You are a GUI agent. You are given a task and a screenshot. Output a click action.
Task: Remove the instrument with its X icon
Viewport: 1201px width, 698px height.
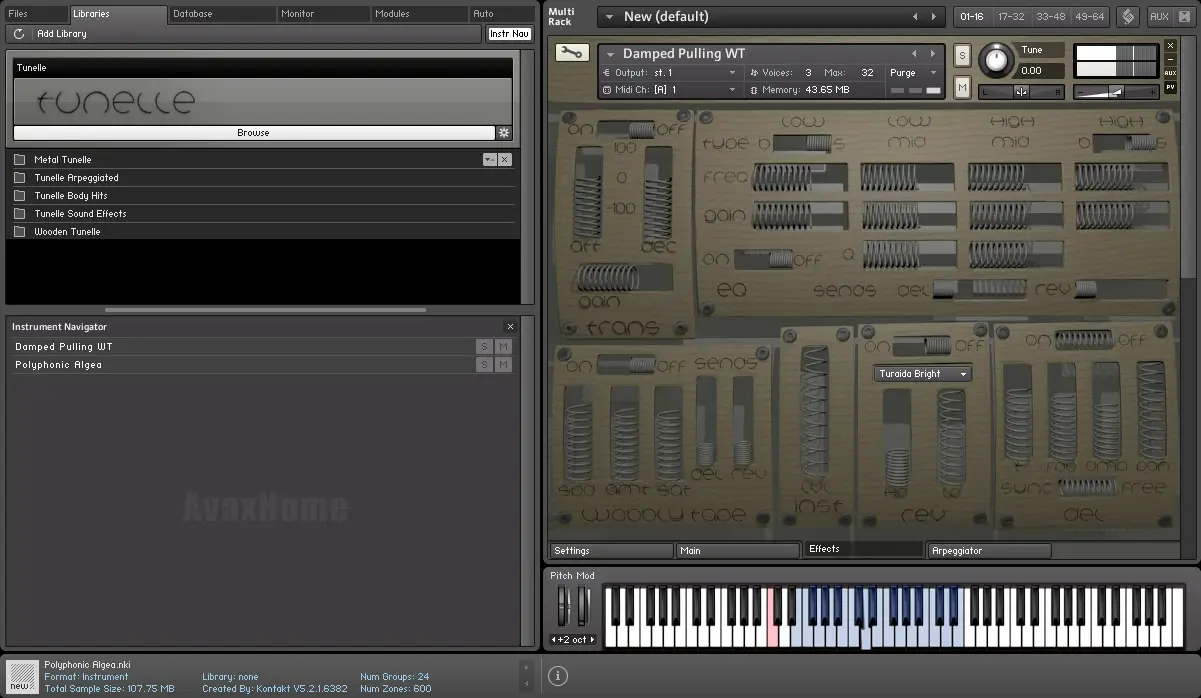(x=1171, y=45)
